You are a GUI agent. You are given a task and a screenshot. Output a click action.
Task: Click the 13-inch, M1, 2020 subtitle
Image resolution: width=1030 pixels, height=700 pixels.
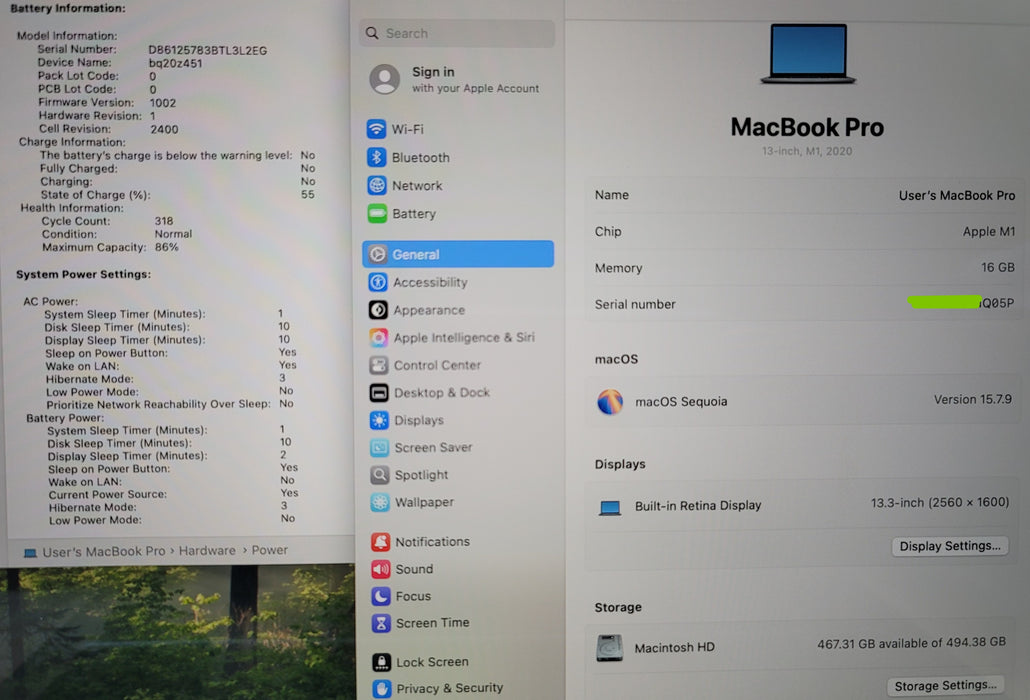click(x=807, y=151)
